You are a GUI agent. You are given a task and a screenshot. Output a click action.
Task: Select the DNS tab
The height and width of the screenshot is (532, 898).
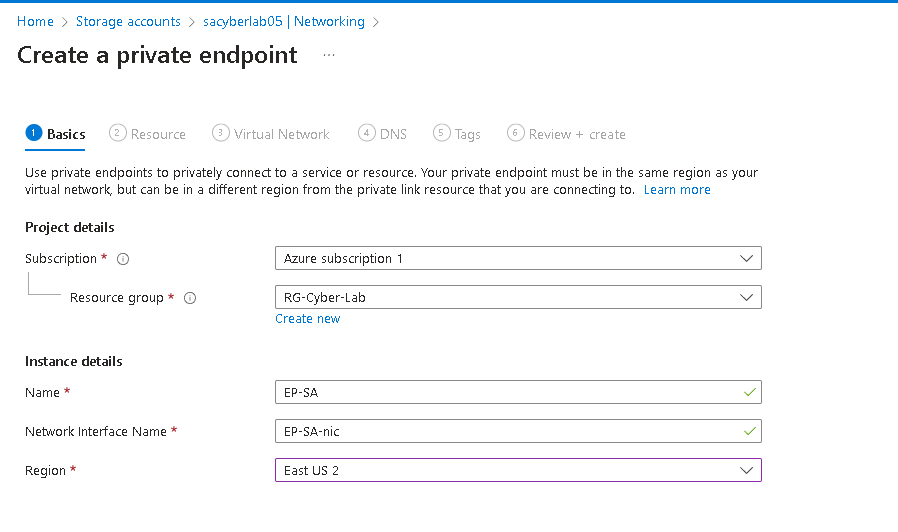pos(393,134)
